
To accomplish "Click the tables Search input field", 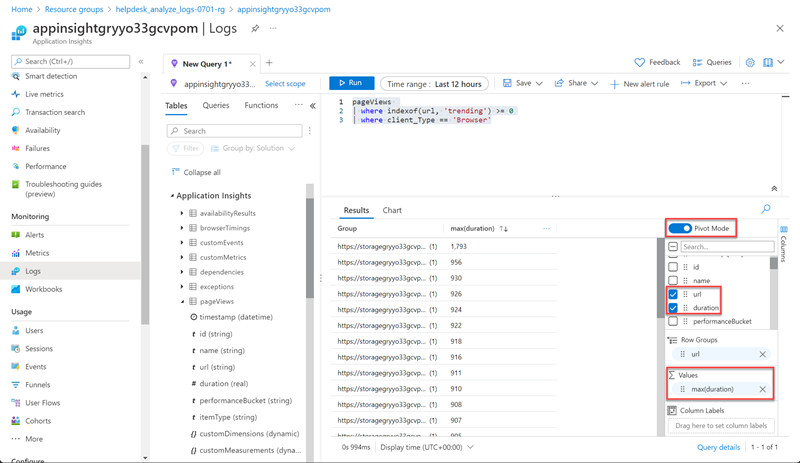I will [x=234, y=131].
